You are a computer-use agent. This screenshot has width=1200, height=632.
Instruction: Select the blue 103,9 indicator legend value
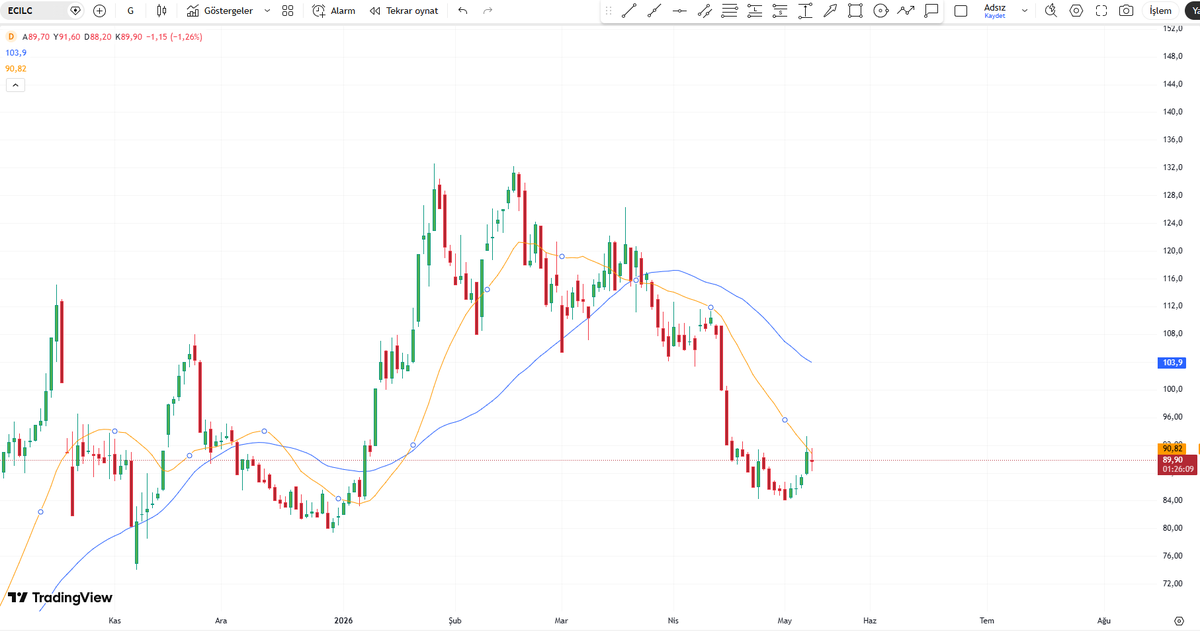pos(15,52)
